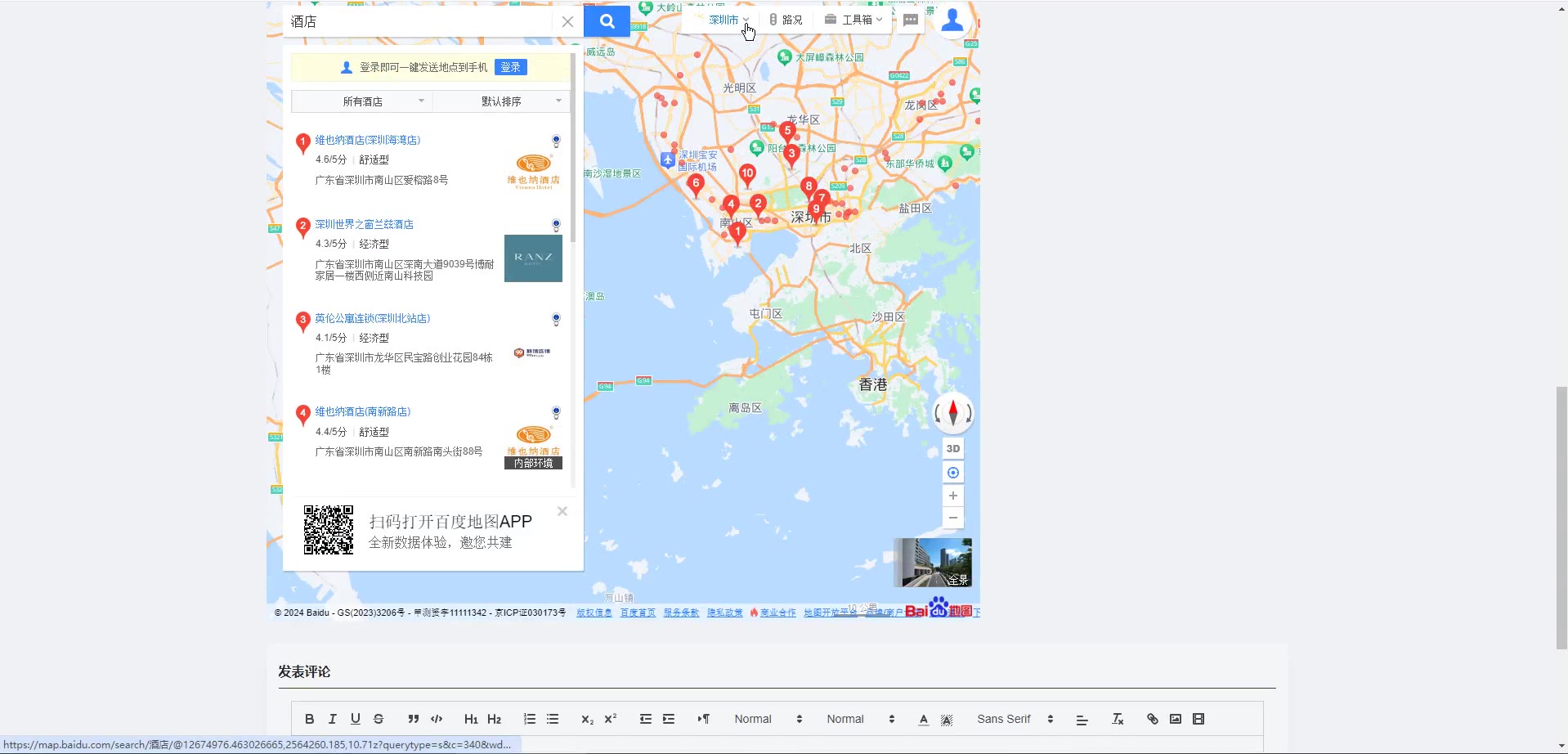Viewport: 1568px width, 754px height.
Task: Close the QR code app banner
Action: [562, 511]
